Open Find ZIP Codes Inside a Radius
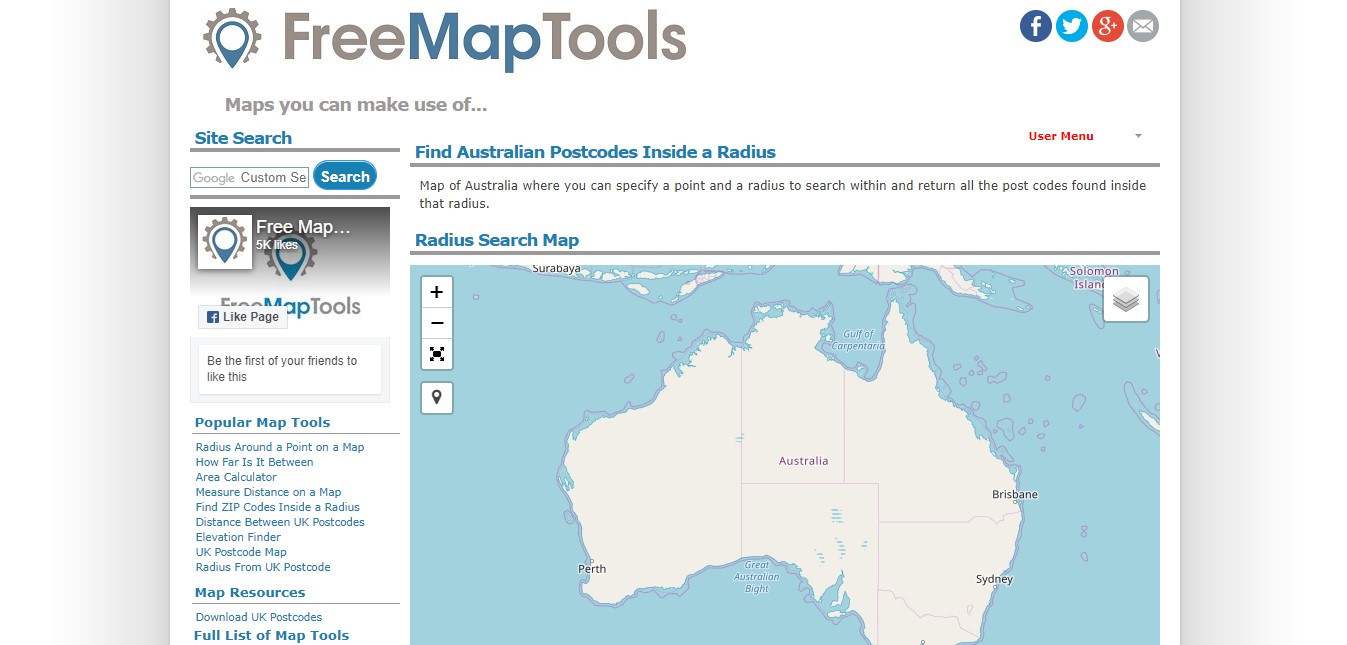Image resolution: width=1347 pixels, height=645 pixels. pos(277,507)
